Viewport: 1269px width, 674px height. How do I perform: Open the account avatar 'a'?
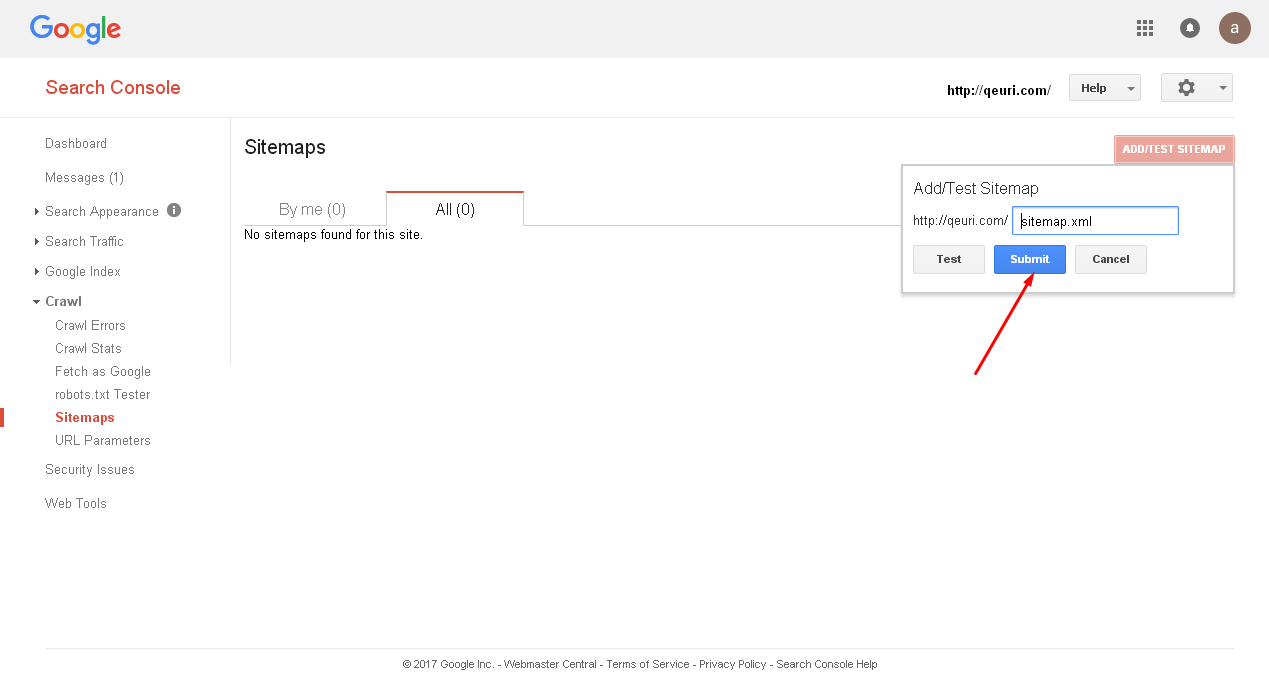(x=1235, y=28)
